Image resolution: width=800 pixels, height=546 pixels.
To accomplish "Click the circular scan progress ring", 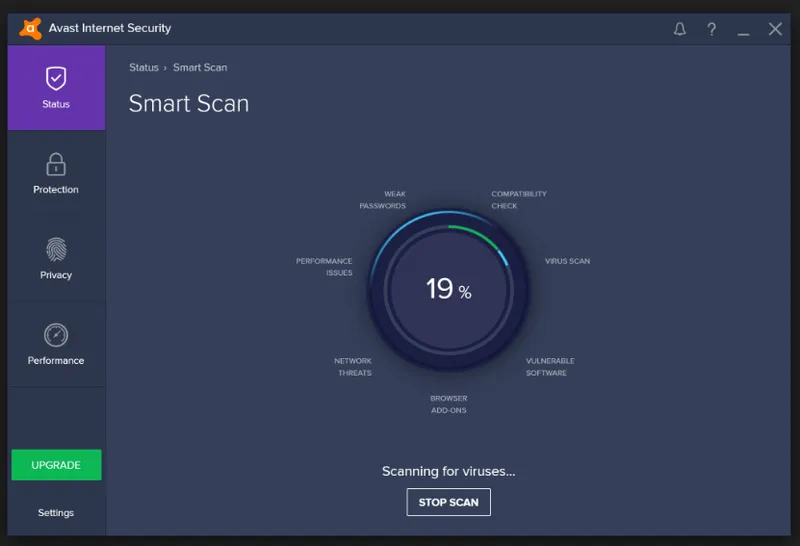I will point(448,290).
